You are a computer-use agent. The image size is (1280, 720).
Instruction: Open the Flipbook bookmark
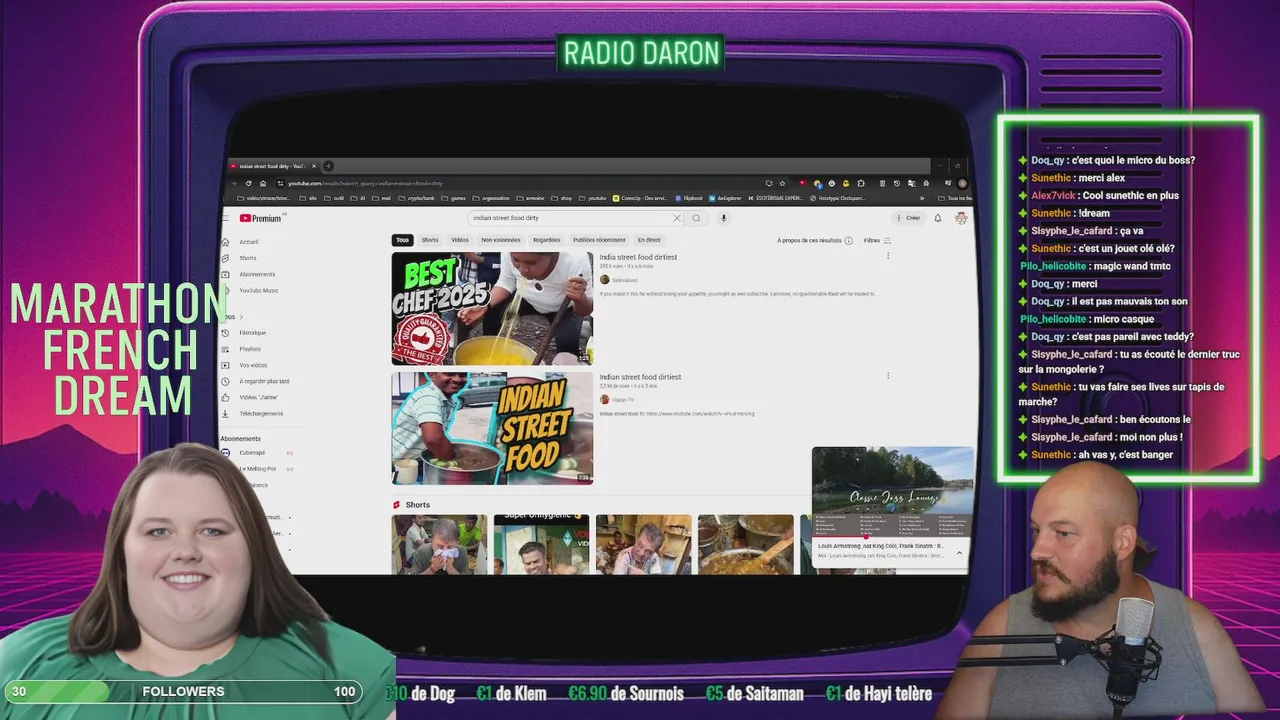[x=688, y=198]
